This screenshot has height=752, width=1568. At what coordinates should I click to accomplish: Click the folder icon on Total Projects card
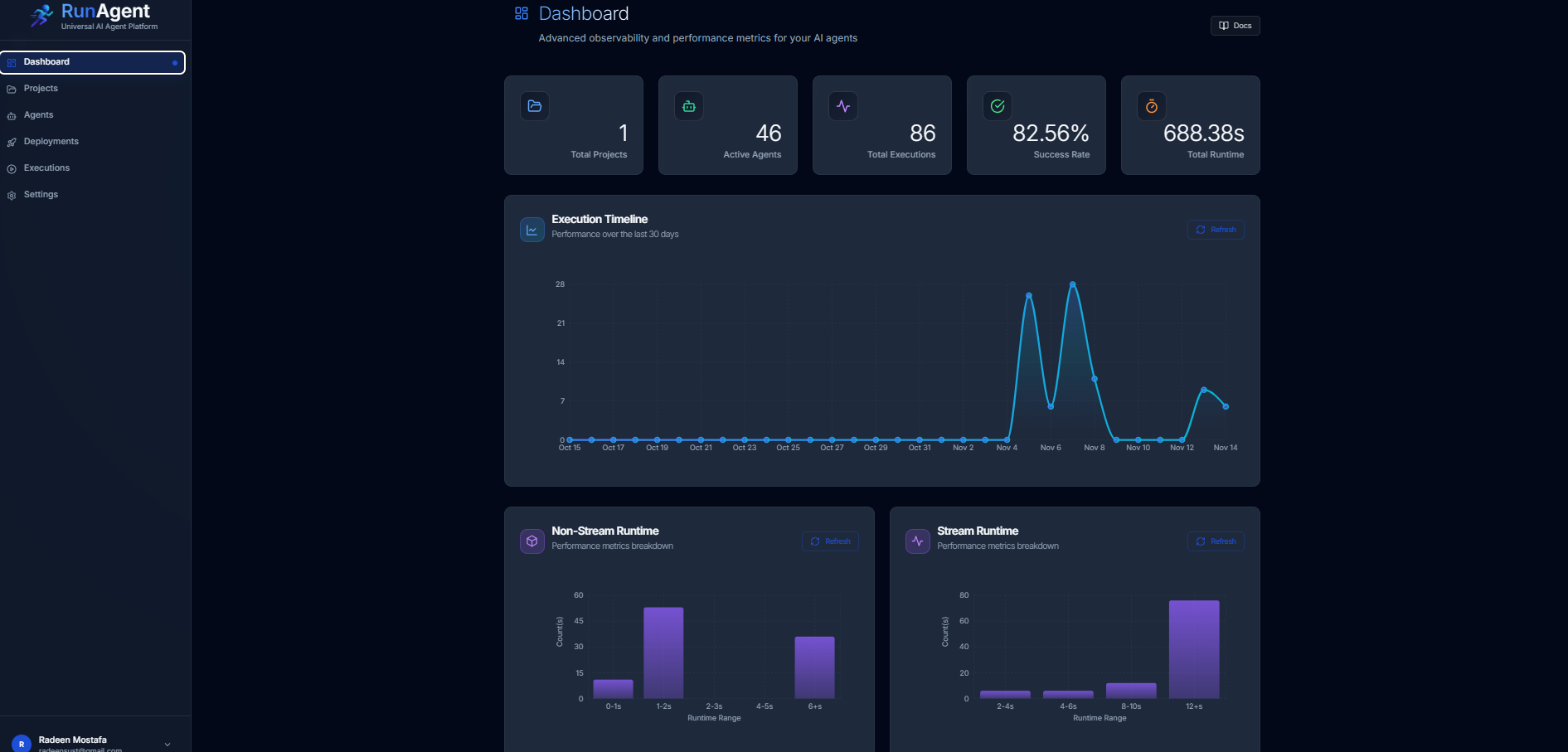pyautogui.click(x=534, y=106)
